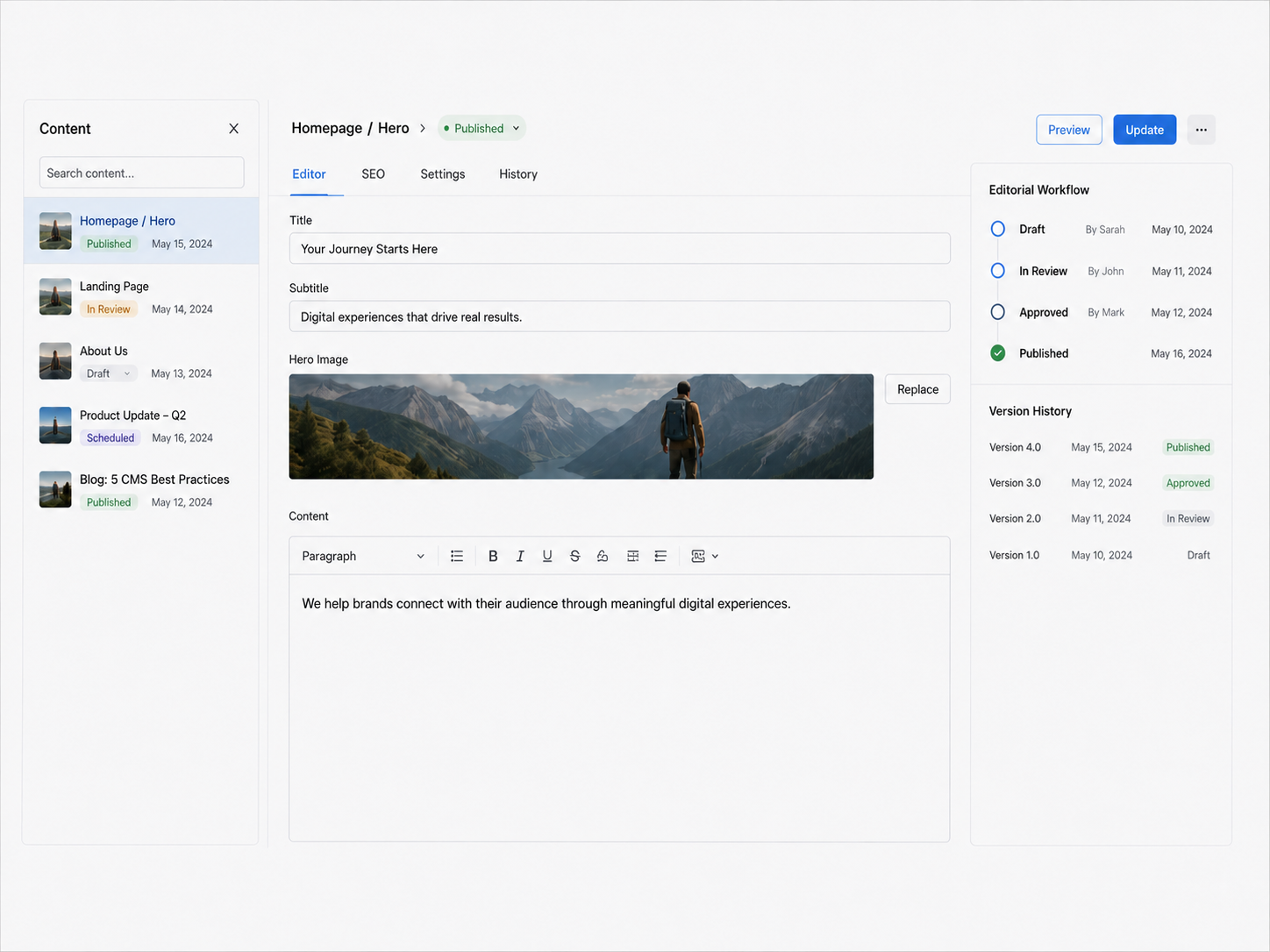Open the Paragraph style dropdown

(x=363, y=556)
